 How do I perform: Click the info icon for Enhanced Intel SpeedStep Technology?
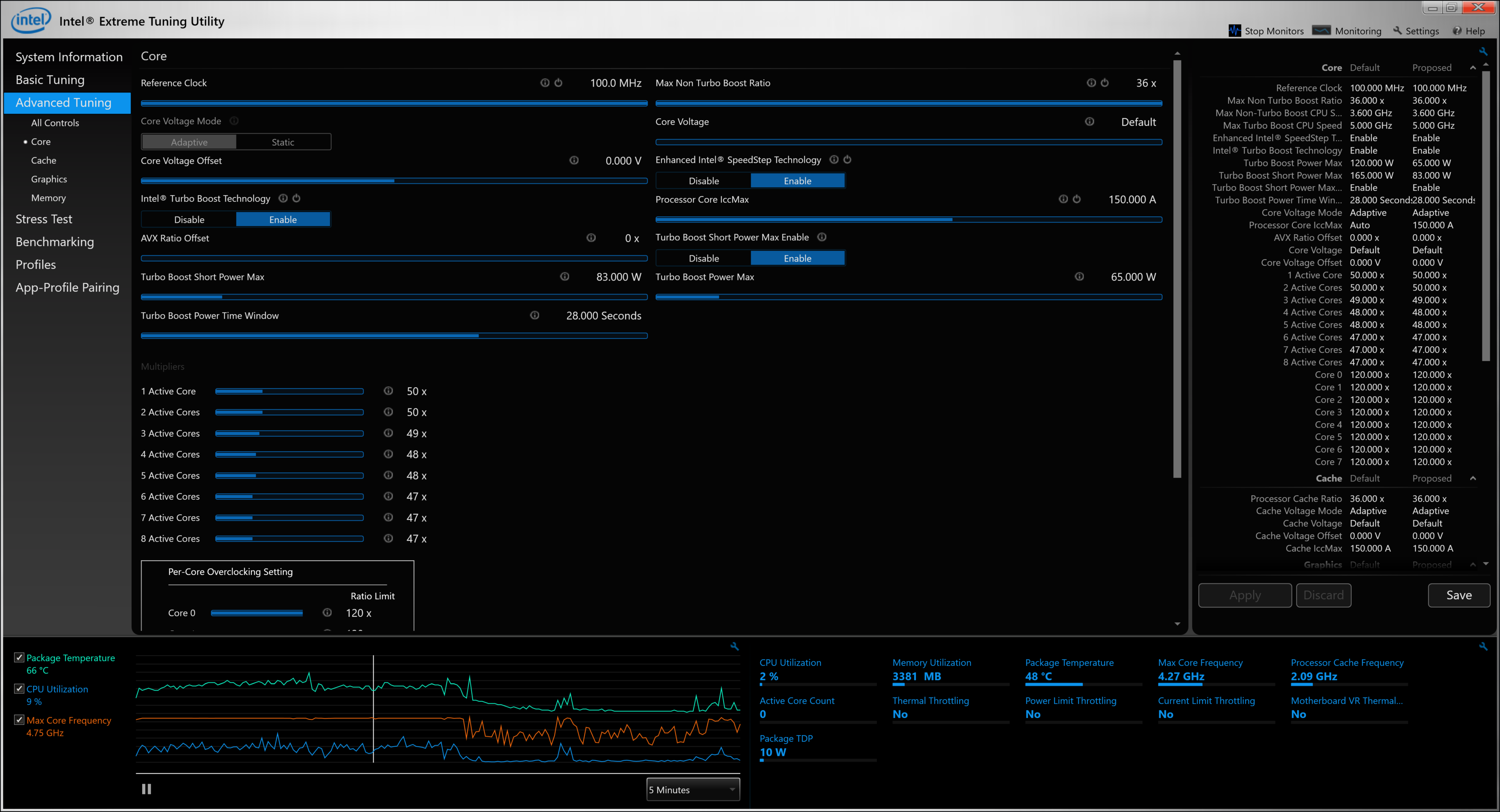834,160
